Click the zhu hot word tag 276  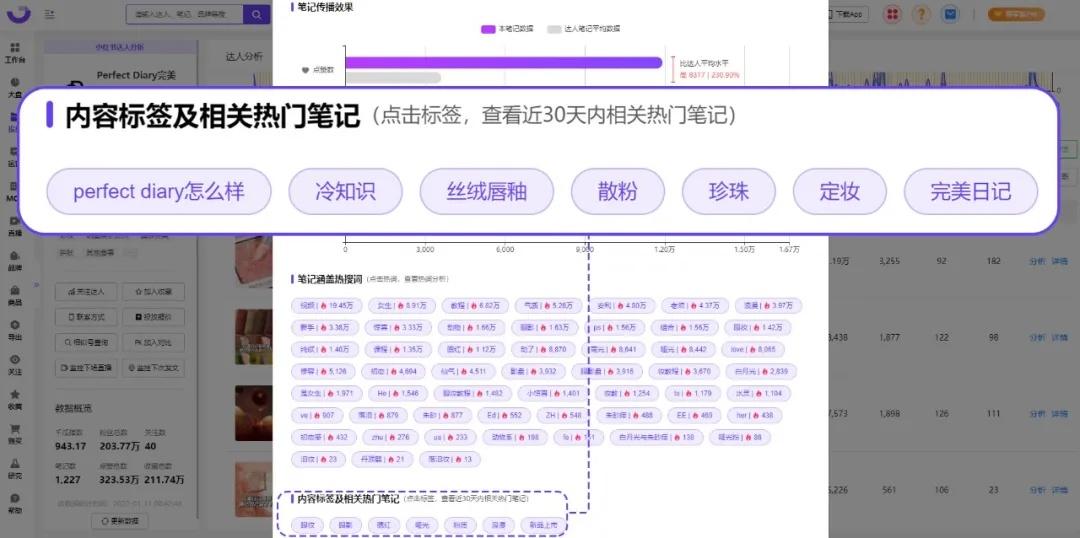click(390, 437)
